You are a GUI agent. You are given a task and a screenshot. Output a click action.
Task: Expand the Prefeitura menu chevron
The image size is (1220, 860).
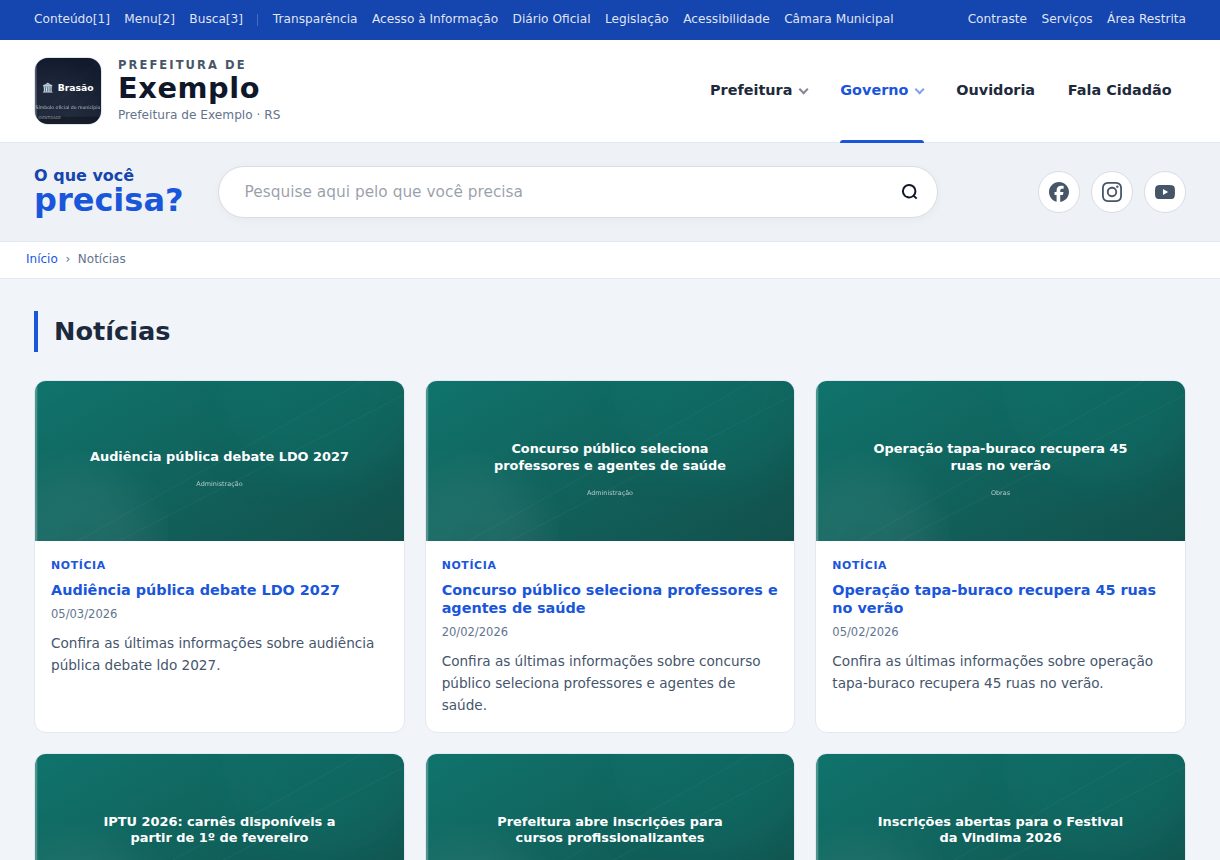click(x=803, y=91)
